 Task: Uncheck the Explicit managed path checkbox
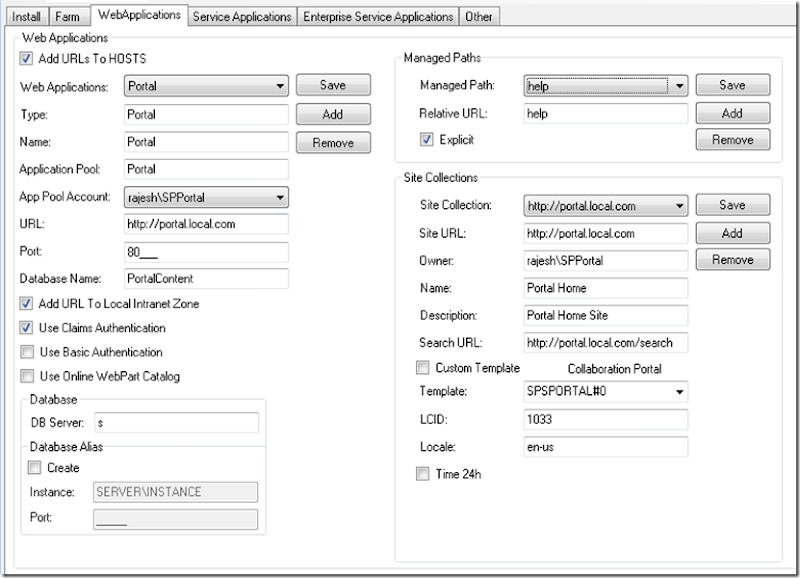coord(427,140)
